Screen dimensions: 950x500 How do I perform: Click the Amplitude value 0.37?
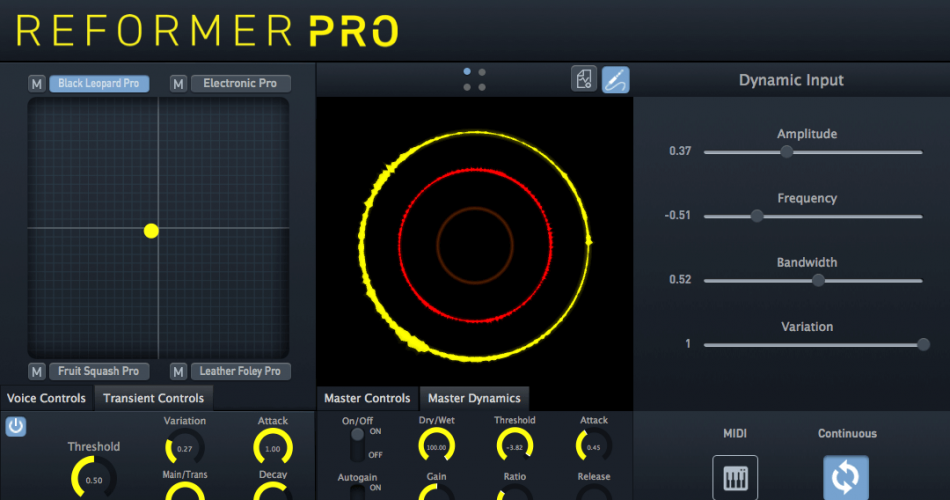tap(680, 151)
